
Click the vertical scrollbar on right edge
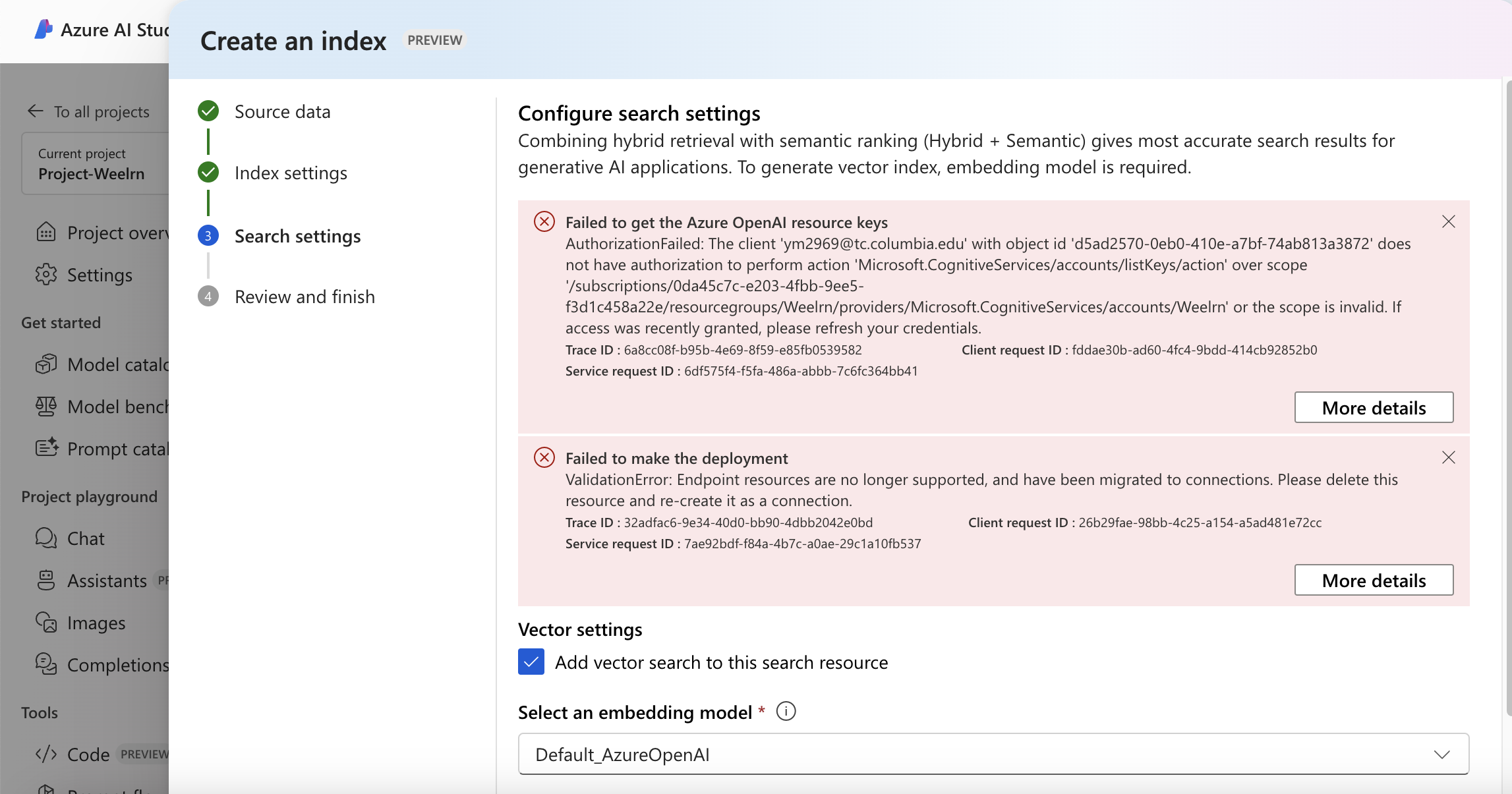point(1509,398)
